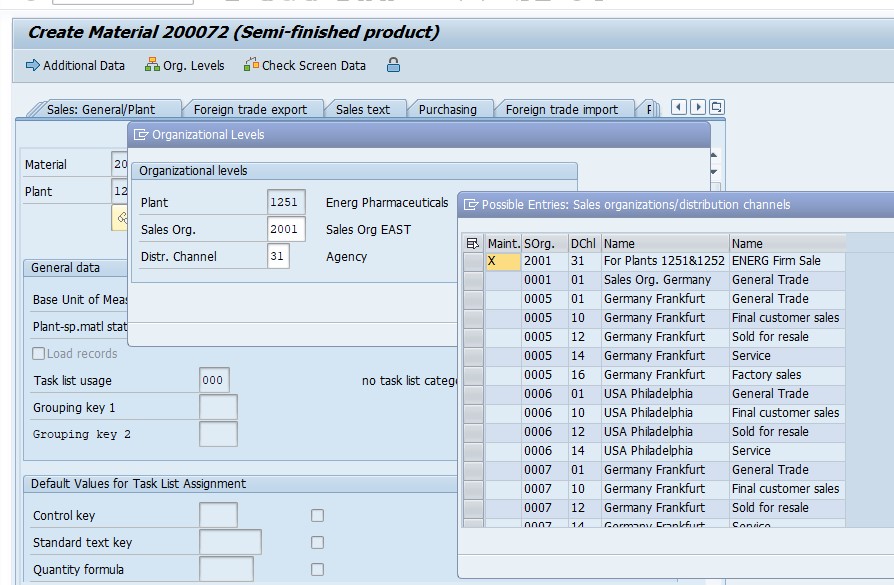
Task: Click the table settings icon in header
Action: pos(473,243)
